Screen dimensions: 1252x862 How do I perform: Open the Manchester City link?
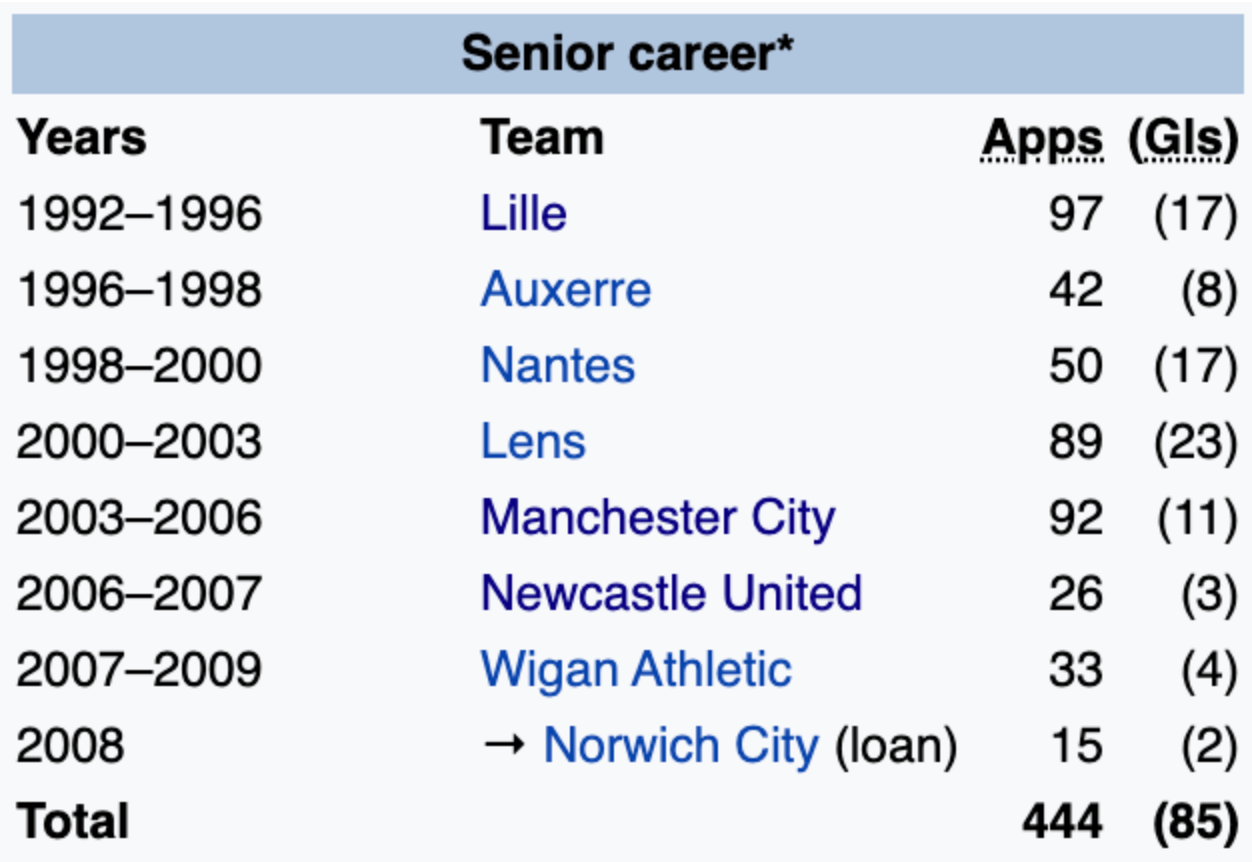click(657, 518)
